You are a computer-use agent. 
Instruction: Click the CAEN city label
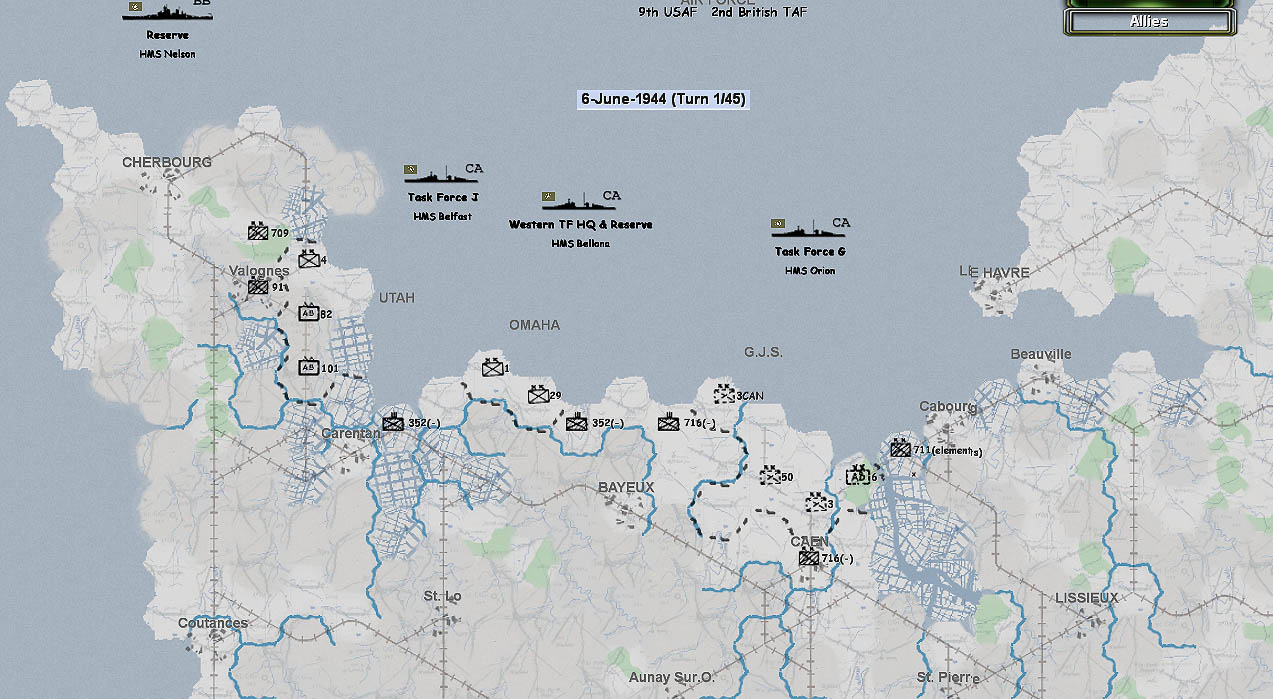809,541
